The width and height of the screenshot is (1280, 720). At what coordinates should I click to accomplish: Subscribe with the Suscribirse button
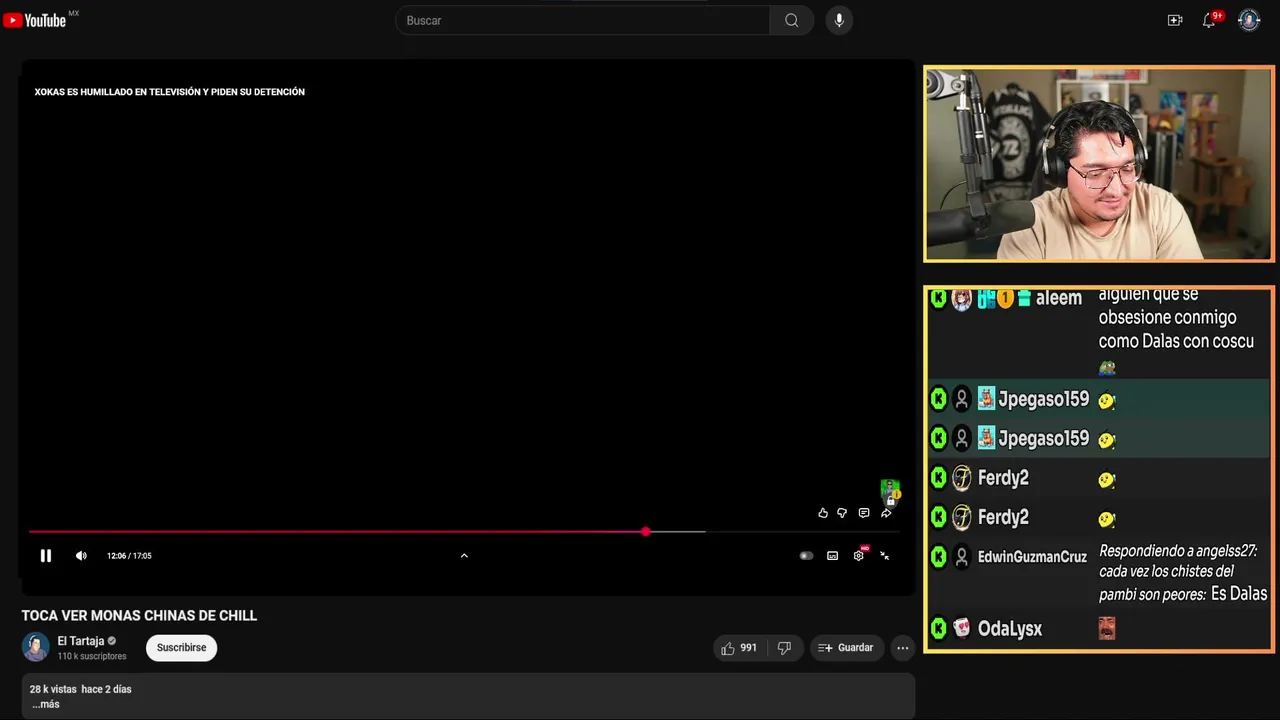(x=181, y=648)
